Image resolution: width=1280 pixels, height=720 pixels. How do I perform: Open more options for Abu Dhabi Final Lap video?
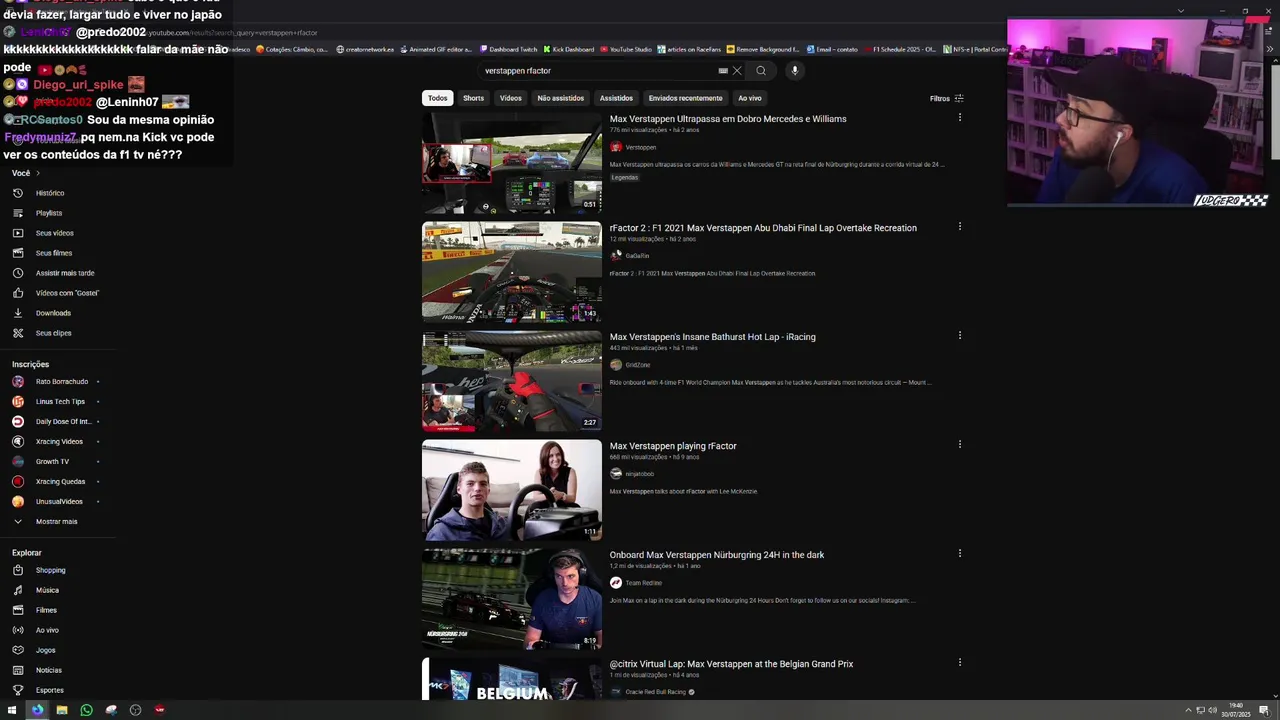pyautogui.click(x=960, y=227)
